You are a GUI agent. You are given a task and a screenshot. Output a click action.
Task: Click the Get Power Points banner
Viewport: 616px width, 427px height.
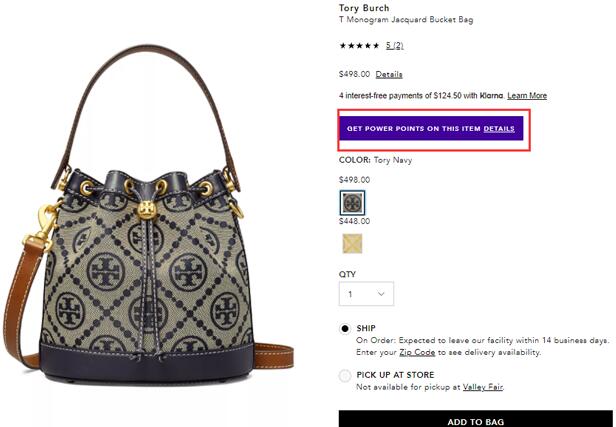(414, 129)
